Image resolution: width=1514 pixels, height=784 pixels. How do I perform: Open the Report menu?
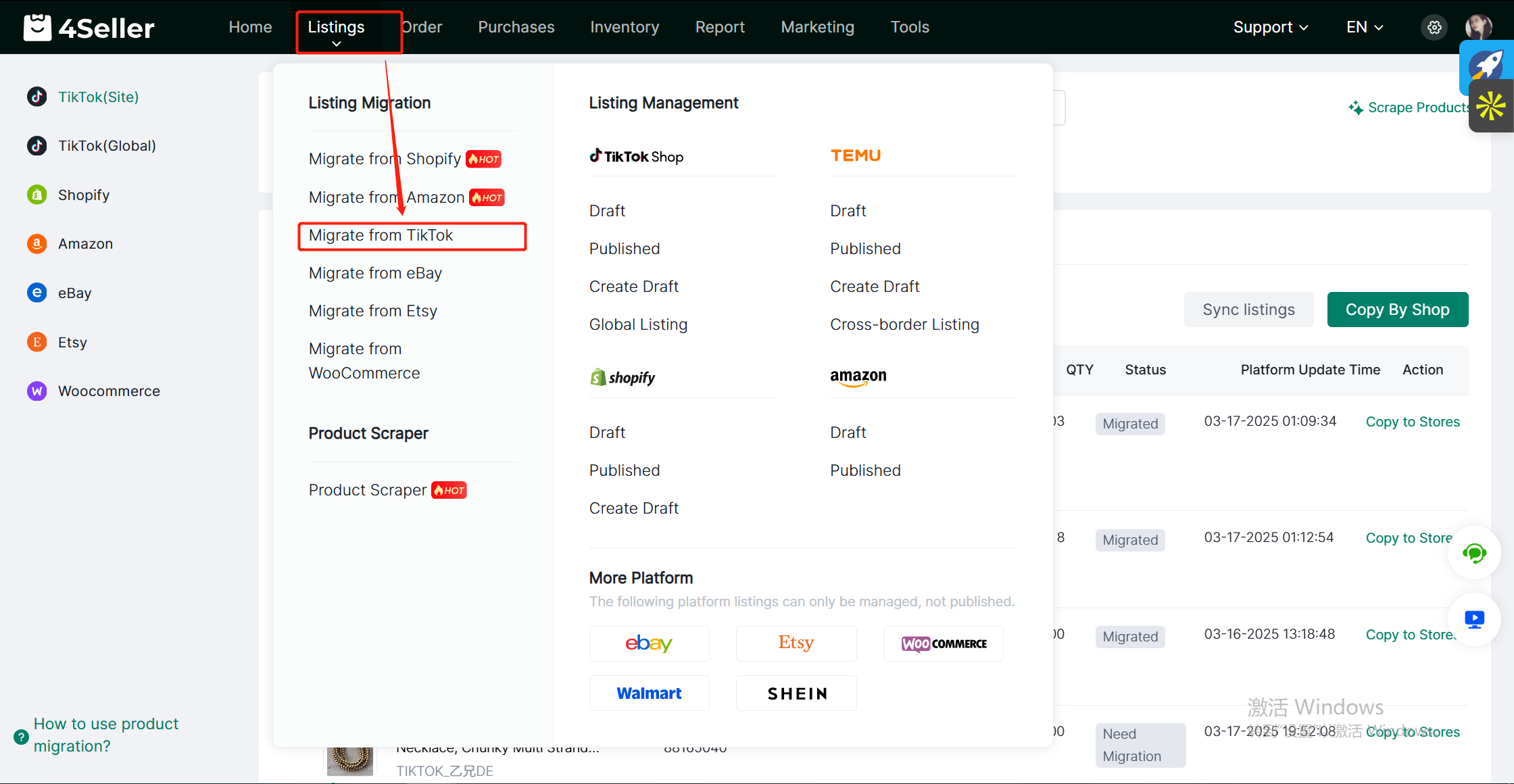point(720,27)
